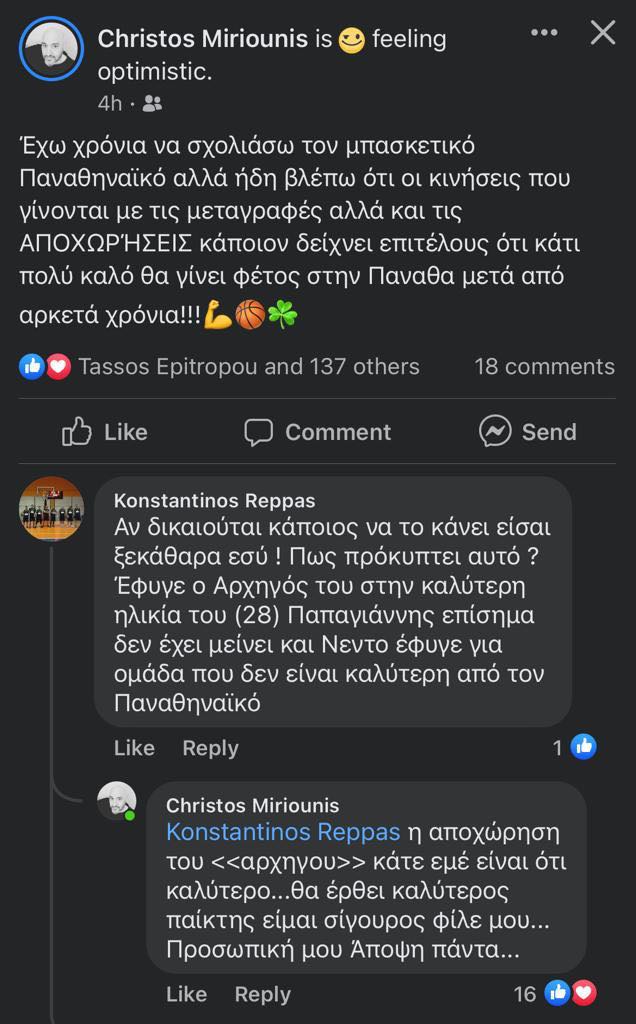The height and width of the screenshot is (1024, 636).
Task: View Tassos Epitropou and 137 others reactions
Action: click(248, 367)
